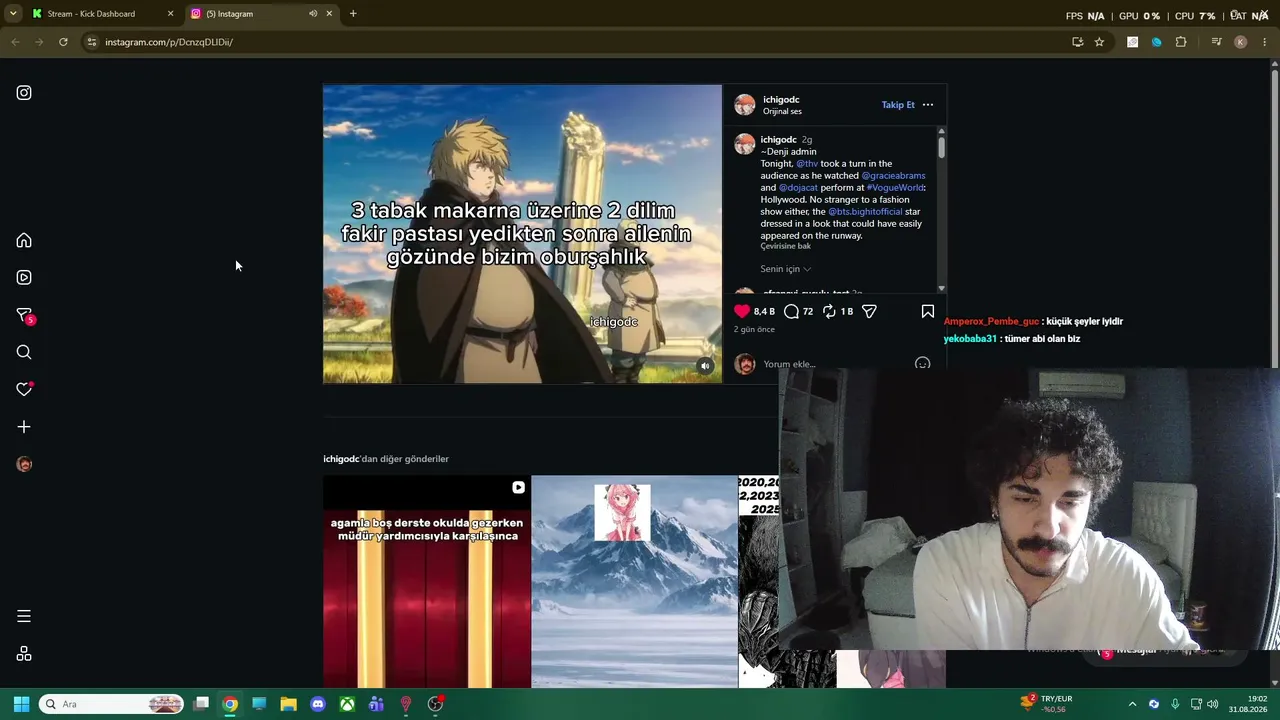1280x720 pixels.
Task: Repost the post with the repost icon
Action: pyautogui.click(x=829, y=311)
